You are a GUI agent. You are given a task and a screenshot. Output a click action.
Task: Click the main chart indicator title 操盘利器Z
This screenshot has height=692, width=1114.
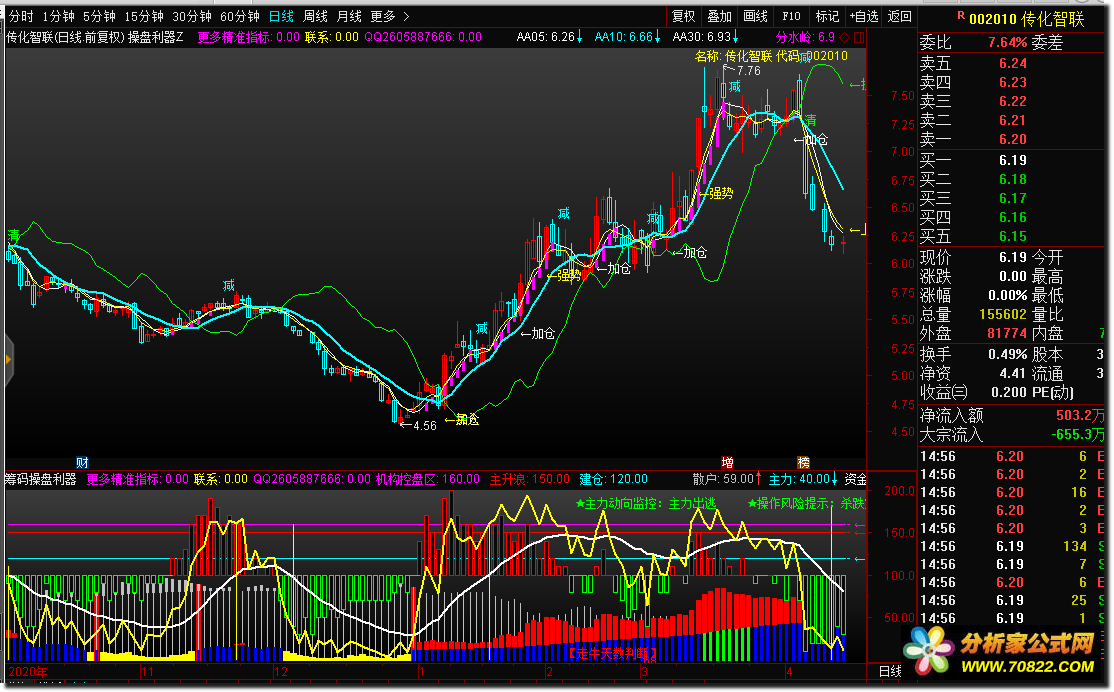pos(156,37)
